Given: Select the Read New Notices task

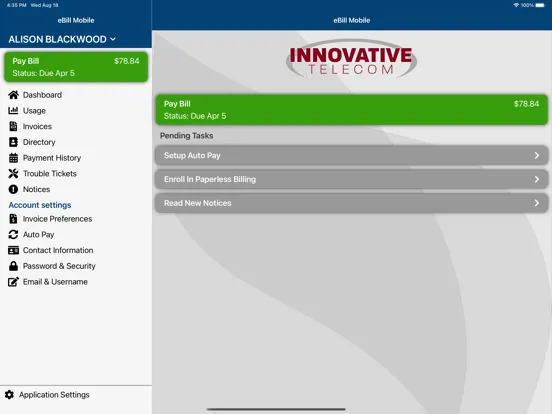Looking at the screenshot, I should coord(351,203).
